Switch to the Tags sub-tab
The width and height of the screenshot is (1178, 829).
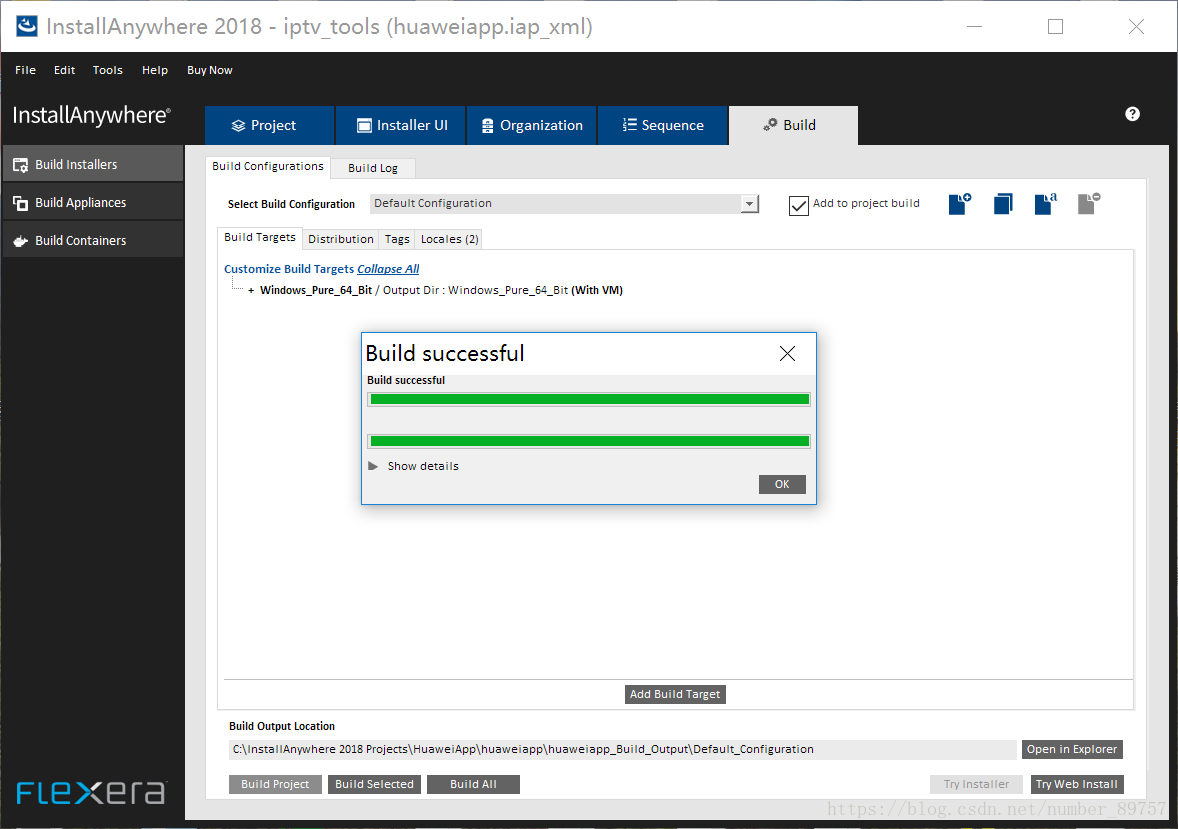[x=397, y=239]
